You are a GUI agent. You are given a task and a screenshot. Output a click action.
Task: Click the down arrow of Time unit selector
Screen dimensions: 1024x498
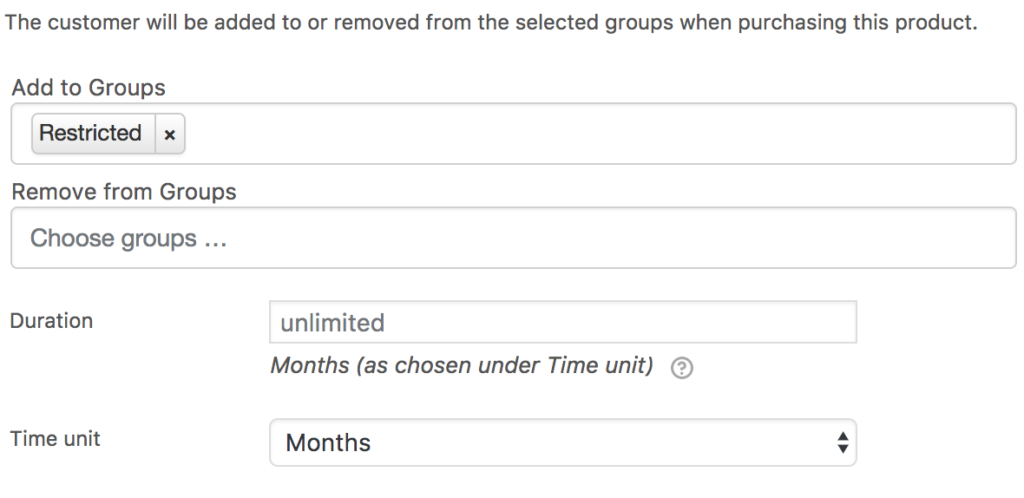(x=842, y=449)
